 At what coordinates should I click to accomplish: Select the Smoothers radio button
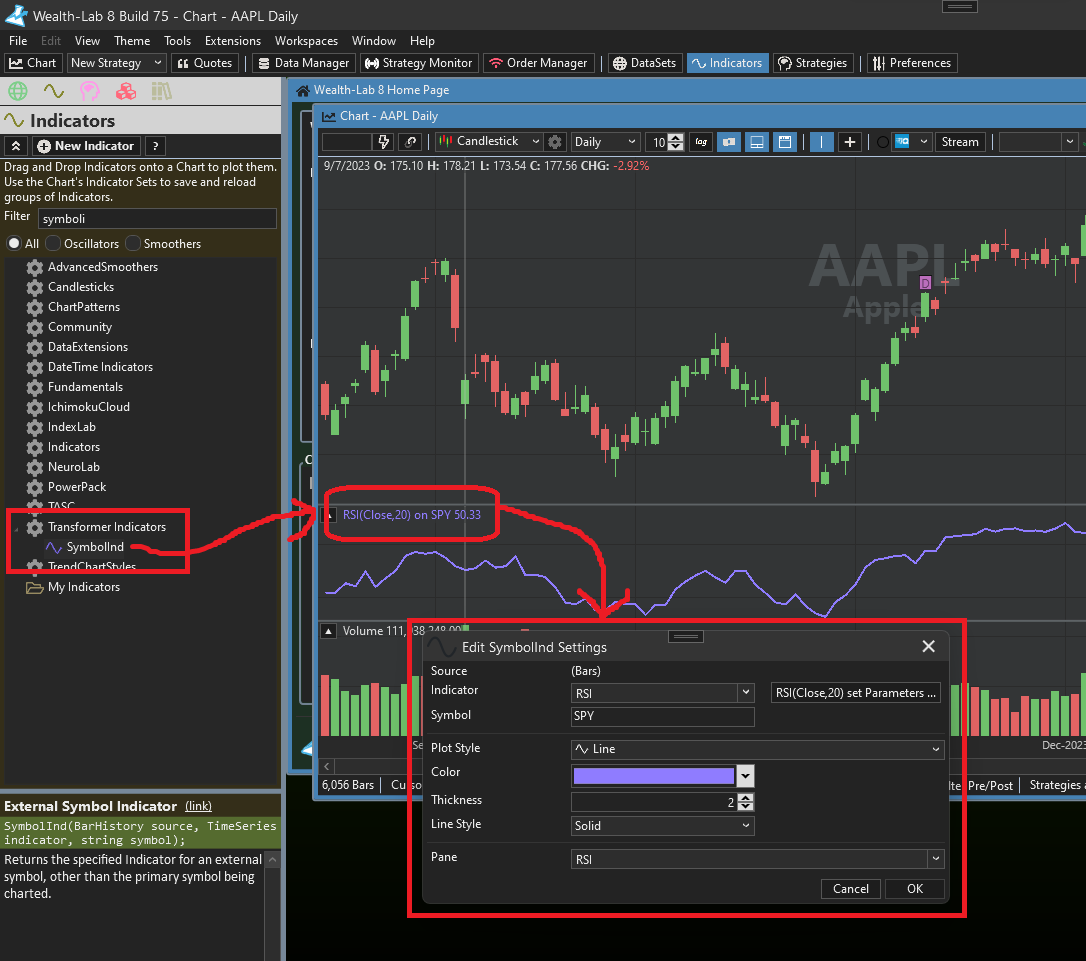coord(134,244)
